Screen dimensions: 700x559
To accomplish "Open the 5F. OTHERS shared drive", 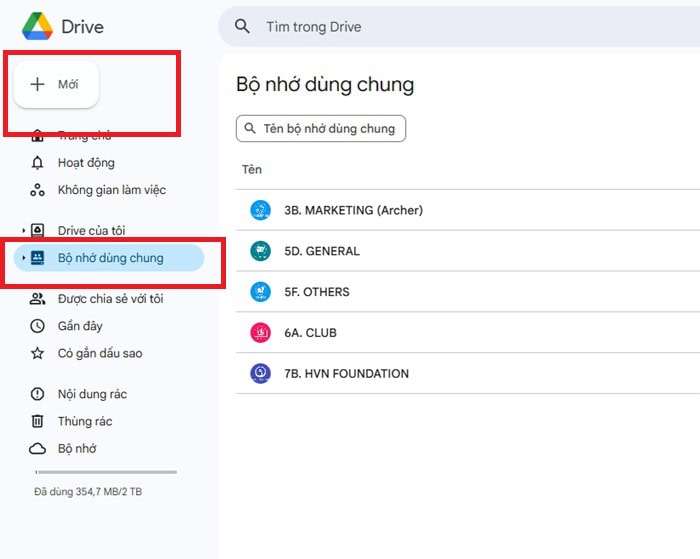I will pos(317,292).
